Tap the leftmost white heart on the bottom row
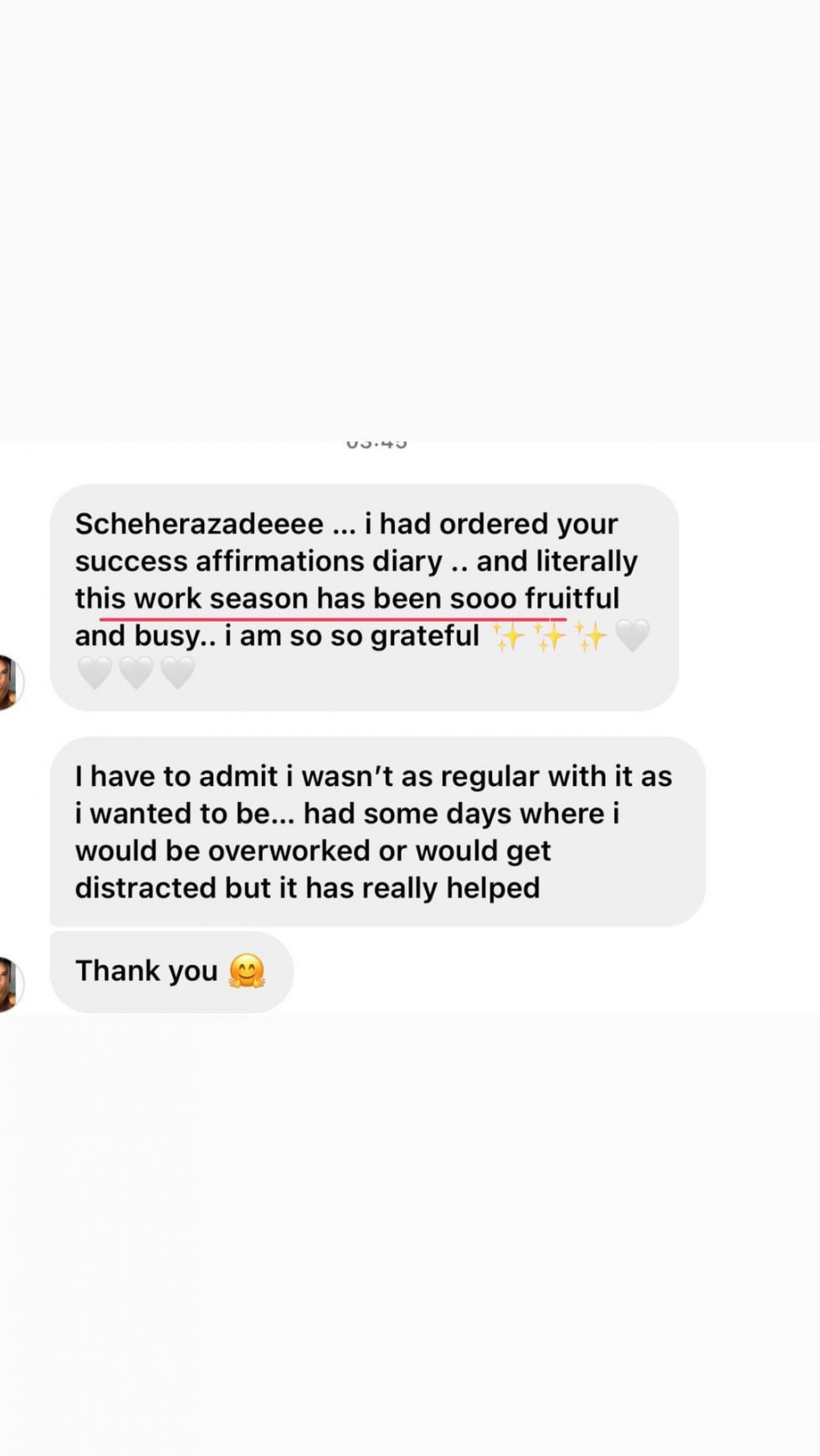Viewport: 820px width, 1456px height. pyautogui.click(x=95, y=673)
